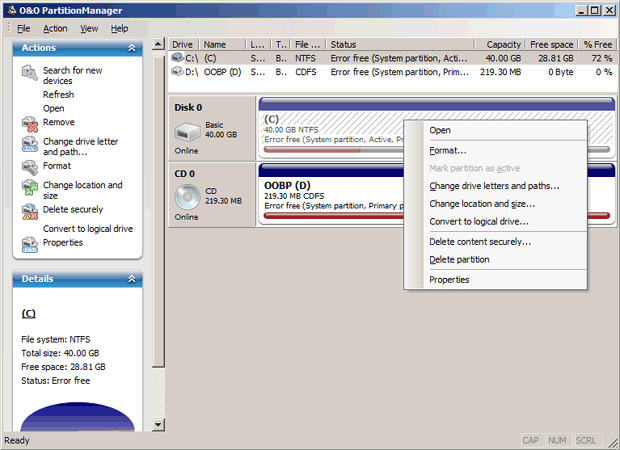Click Change drive letter and path... link

pos(80,147)
